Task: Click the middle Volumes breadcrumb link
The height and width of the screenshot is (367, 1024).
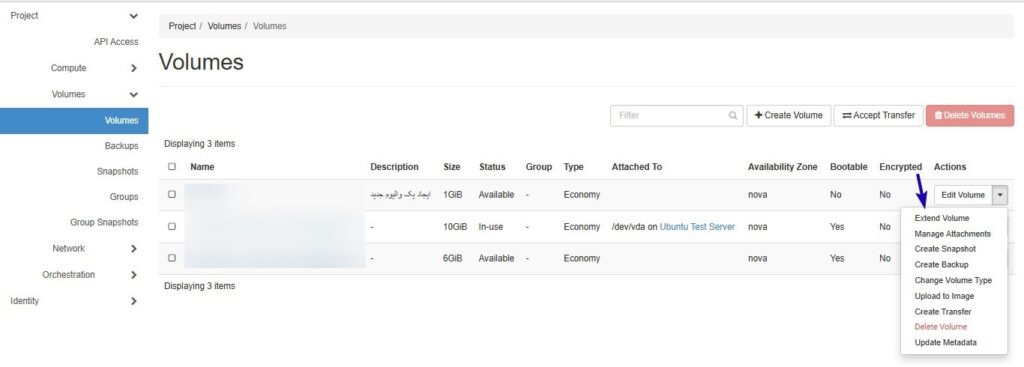Action: click(224, 26)
